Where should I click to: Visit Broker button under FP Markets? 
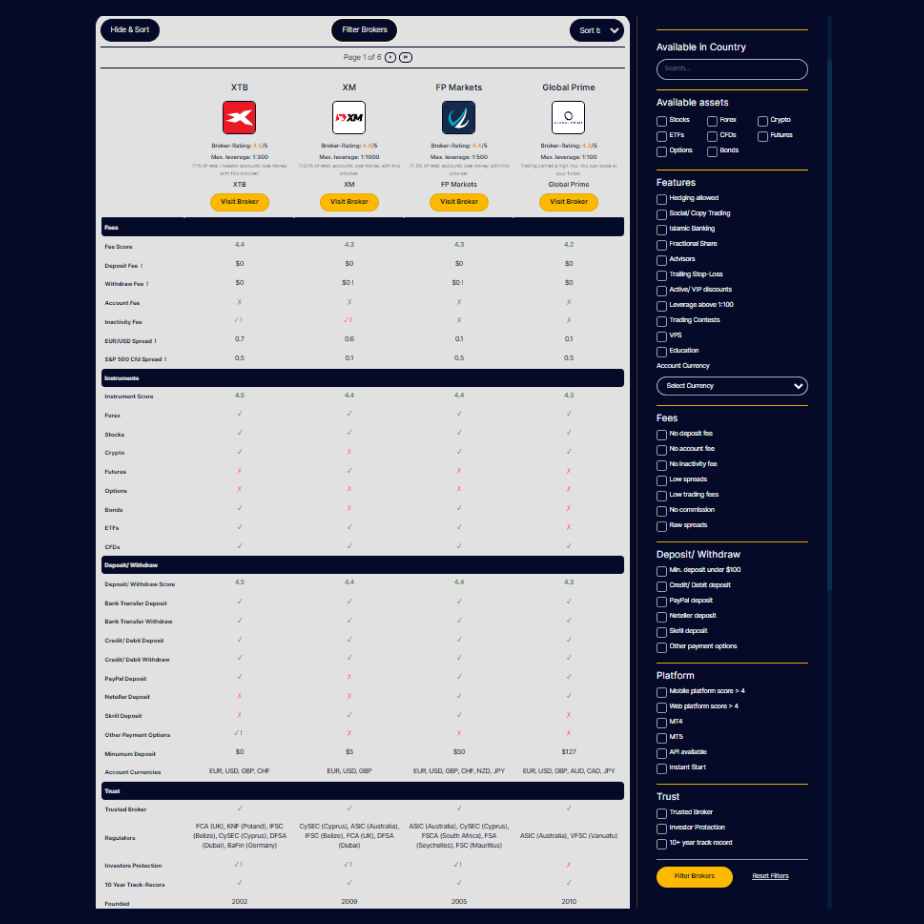coord(458,202)
